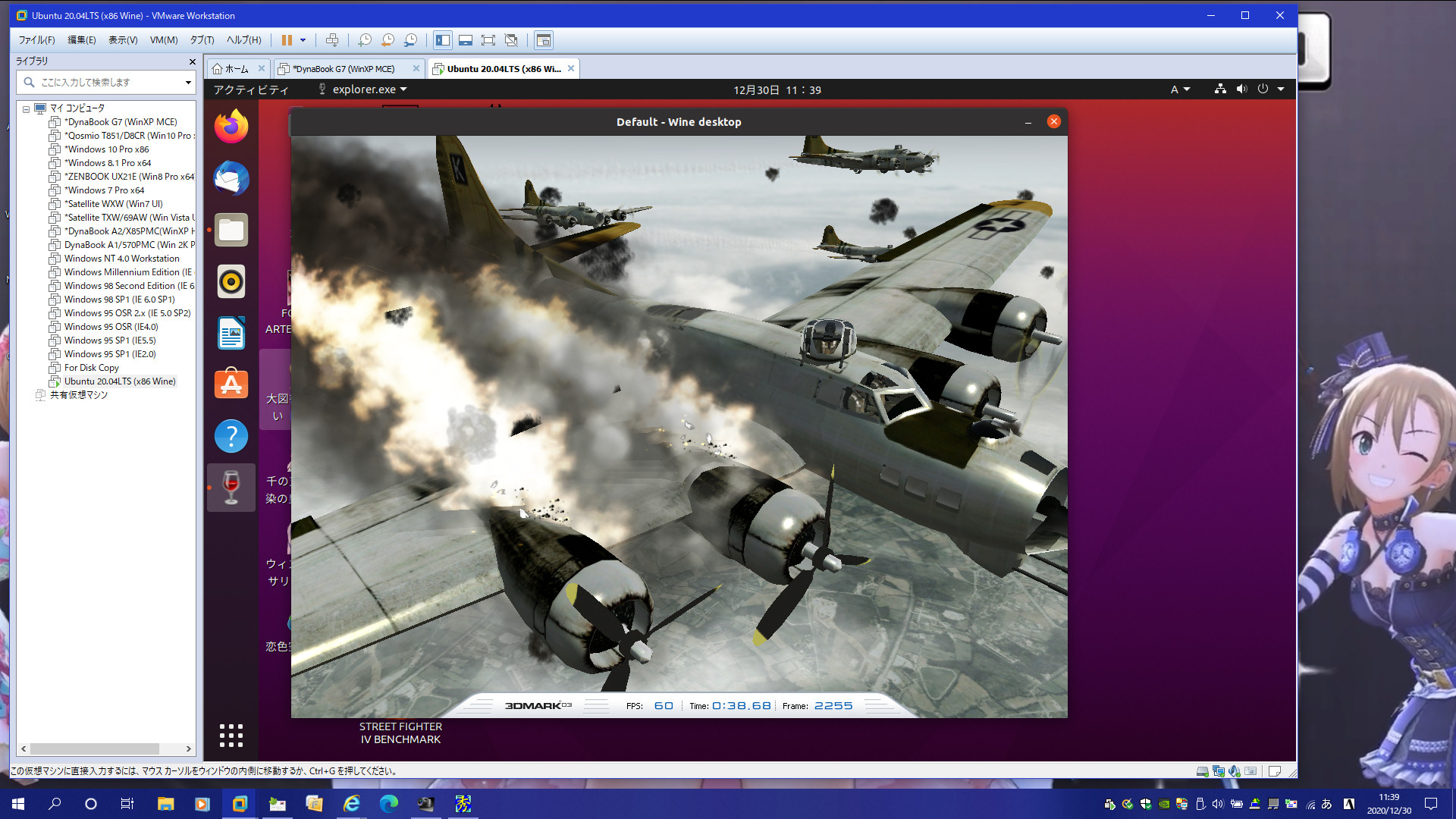The image size is (1456, 819).
Task: Select Windows 10 Pro x86 in library
Action: [x=99, y=149]
